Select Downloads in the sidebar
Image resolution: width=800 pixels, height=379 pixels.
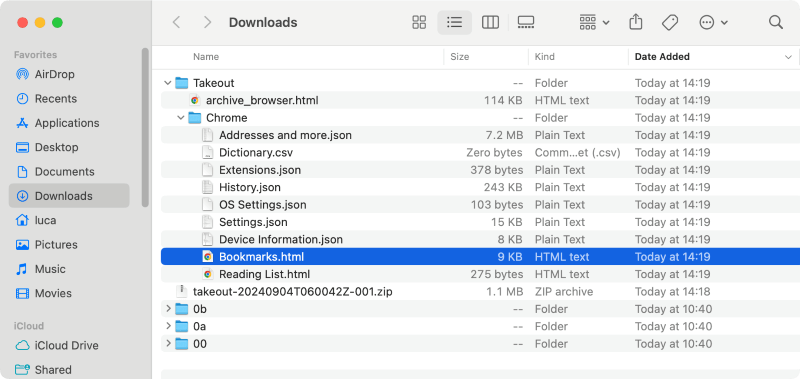[69, 196]
